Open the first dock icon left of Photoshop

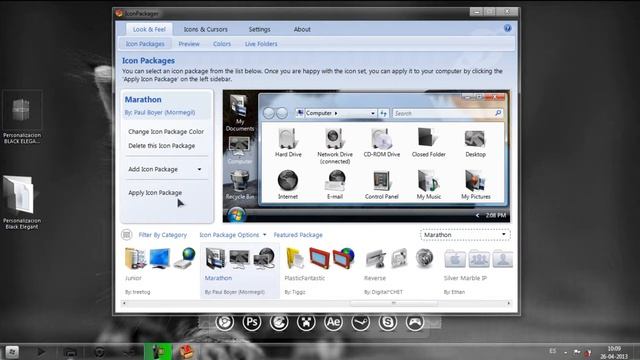click(x=224, y=322)
